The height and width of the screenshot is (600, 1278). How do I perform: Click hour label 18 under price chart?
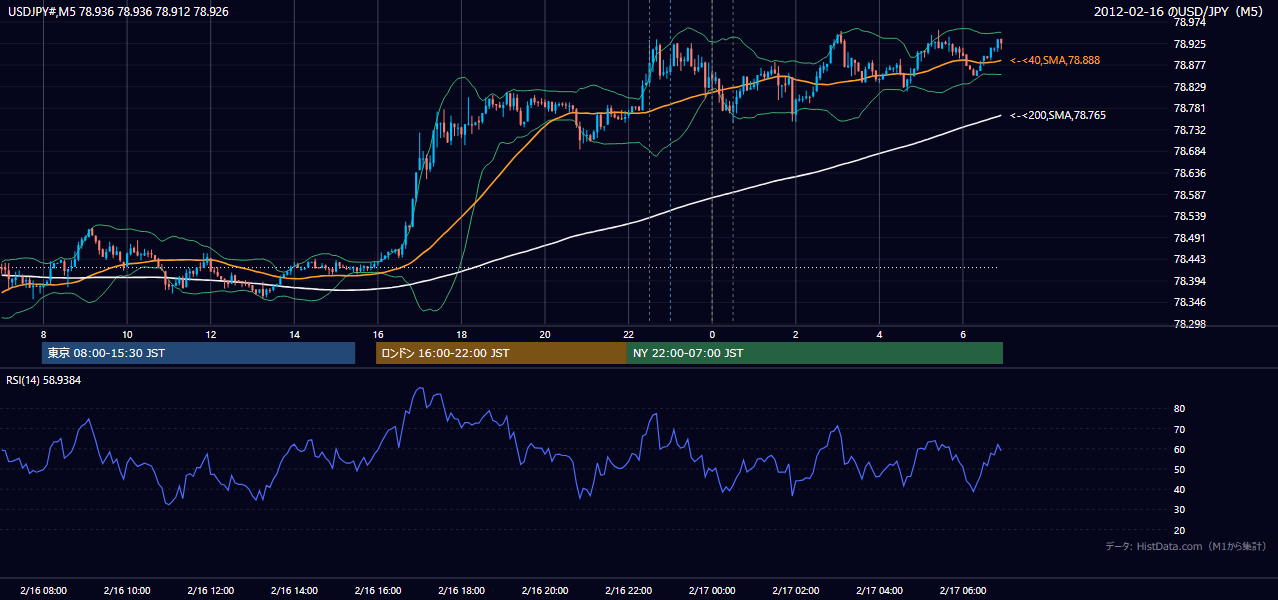[461, 333]
